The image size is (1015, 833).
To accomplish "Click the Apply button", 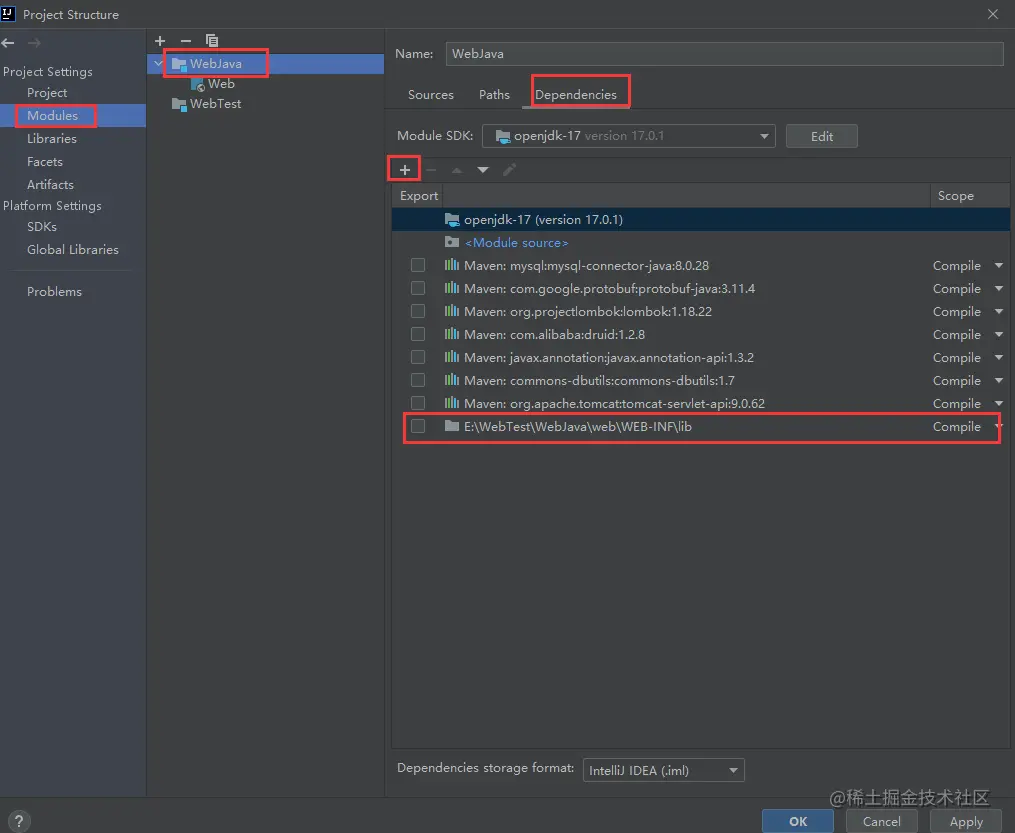I will click(966, 821).
